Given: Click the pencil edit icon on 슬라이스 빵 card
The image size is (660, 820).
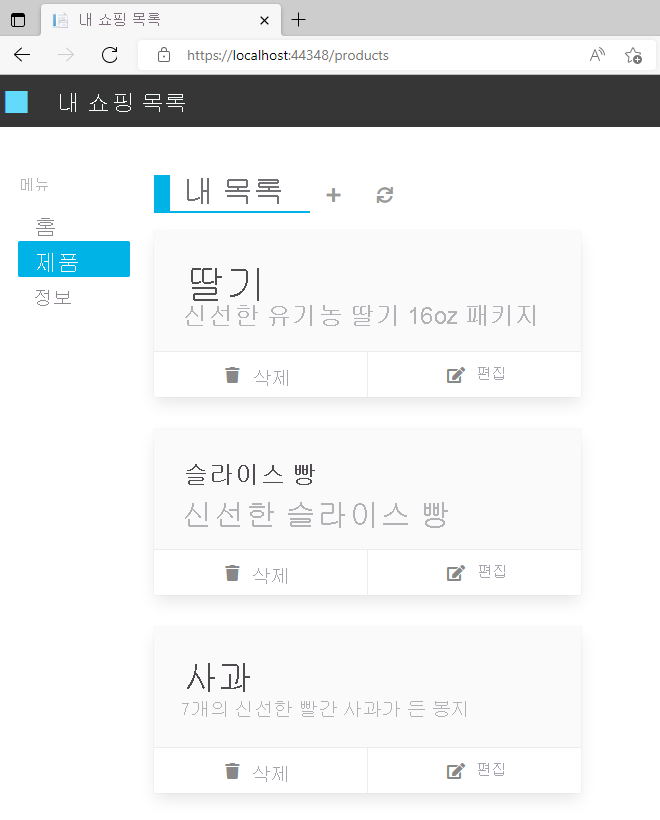Looking at the screenshot, I should [456, 573].
